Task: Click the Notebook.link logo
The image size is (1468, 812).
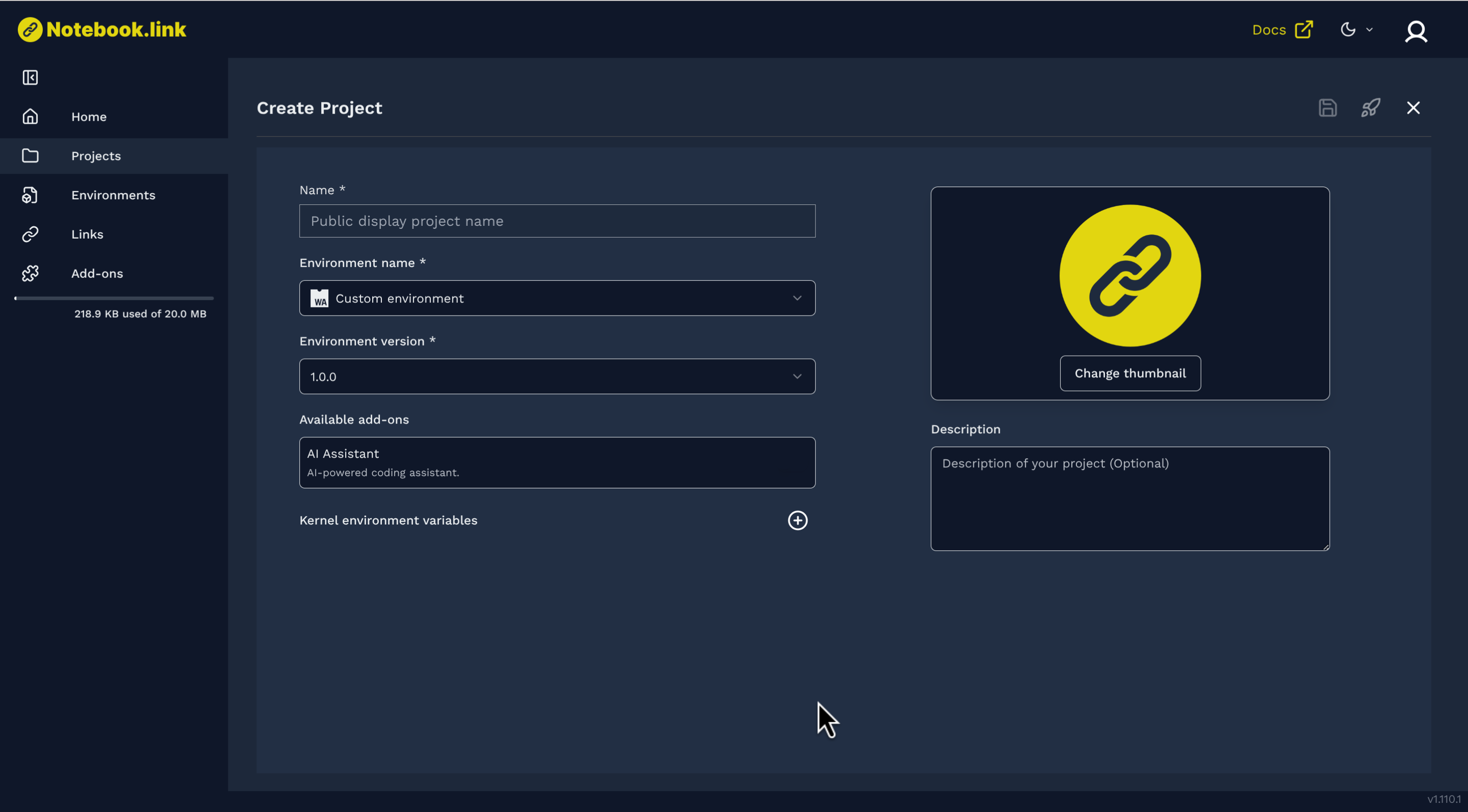Action: [101, 29]
